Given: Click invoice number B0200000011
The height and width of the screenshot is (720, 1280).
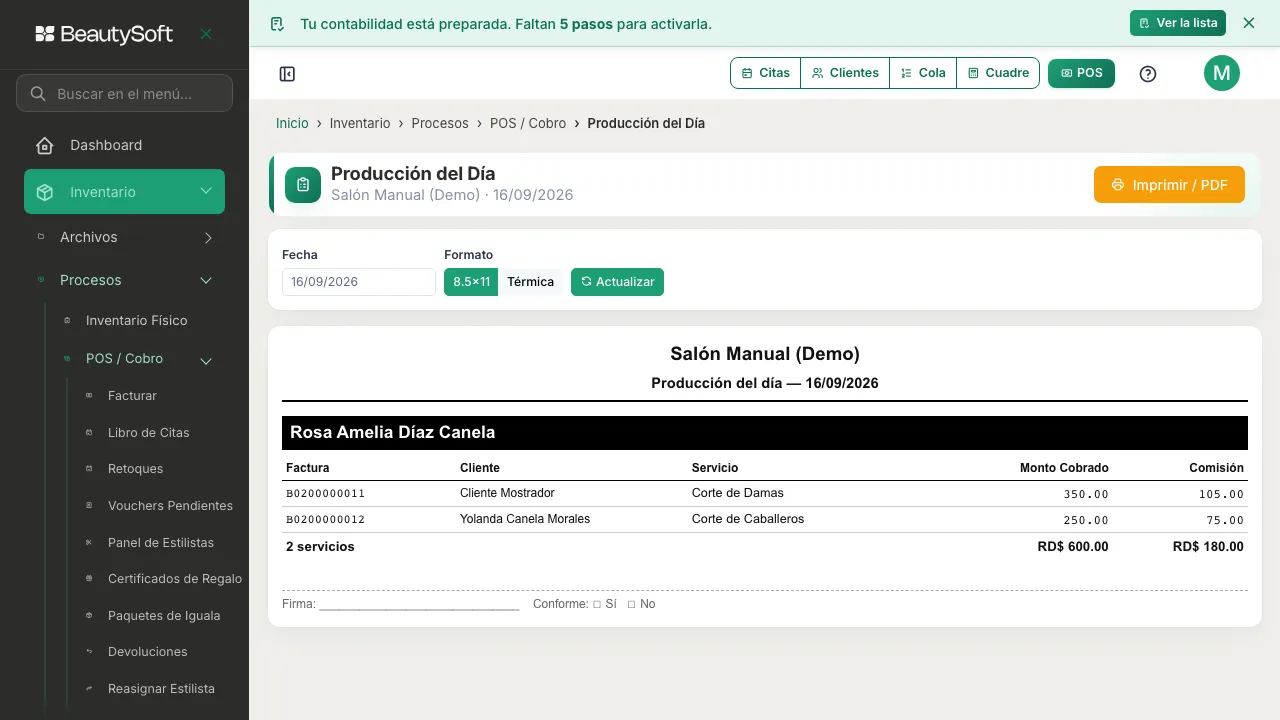Looking at the screenshot, I should pos(326,494).
